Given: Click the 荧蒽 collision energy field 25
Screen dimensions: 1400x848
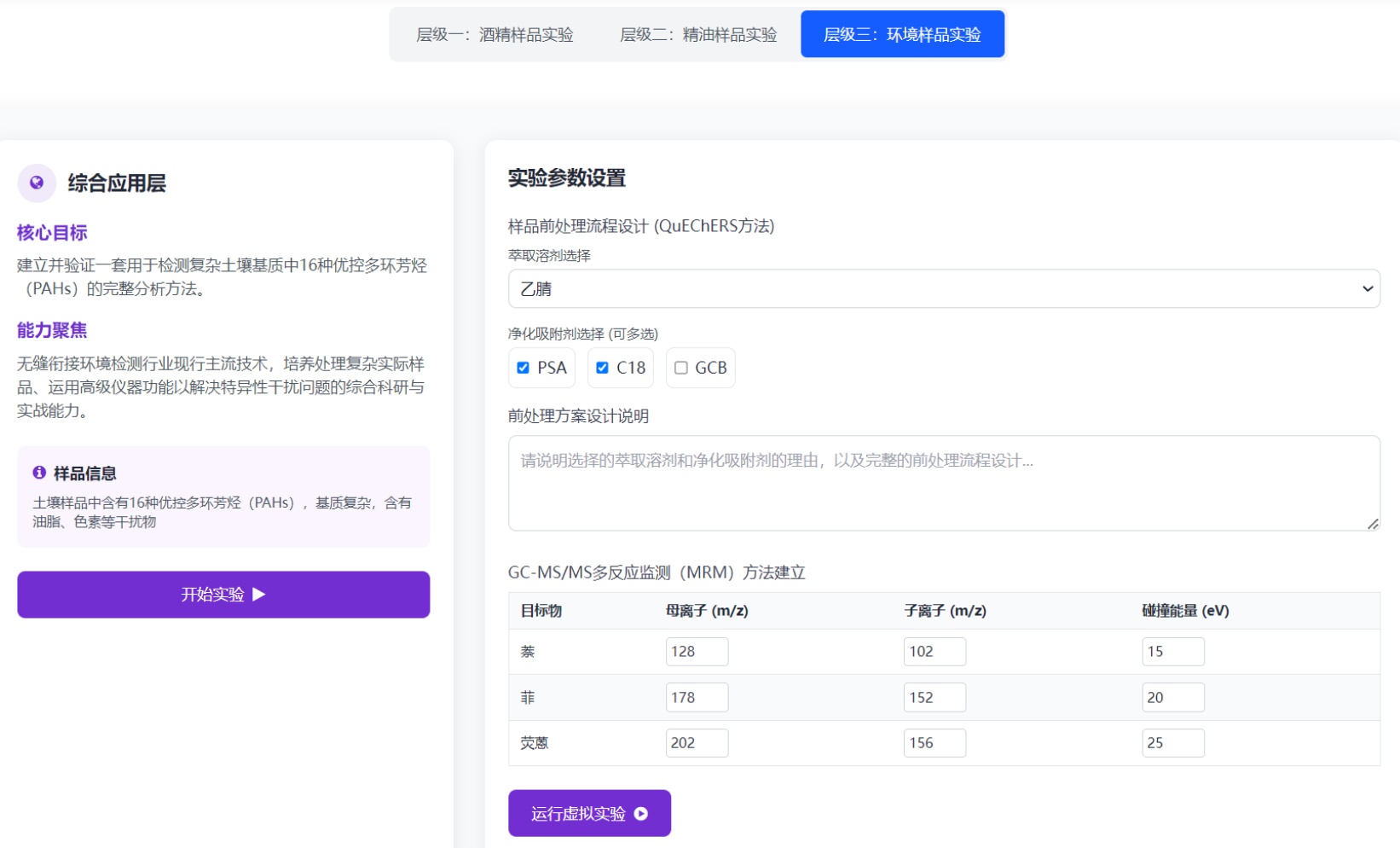Looking at the screenshot, I should point(1172,743).
